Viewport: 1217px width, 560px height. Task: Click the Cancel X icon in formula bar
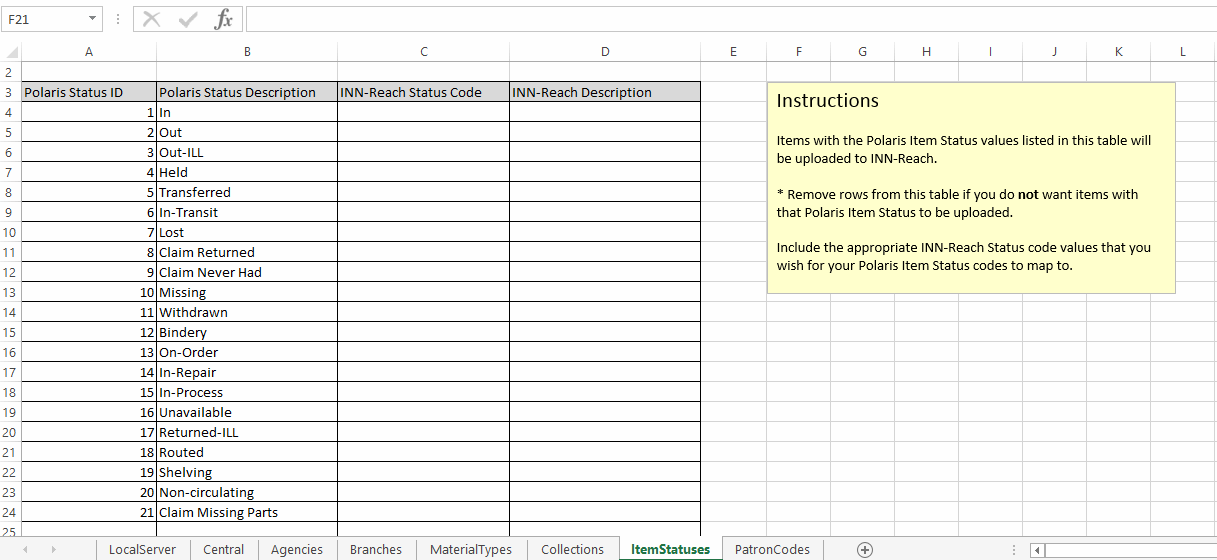pyautogui.click(x=152, y=19)
